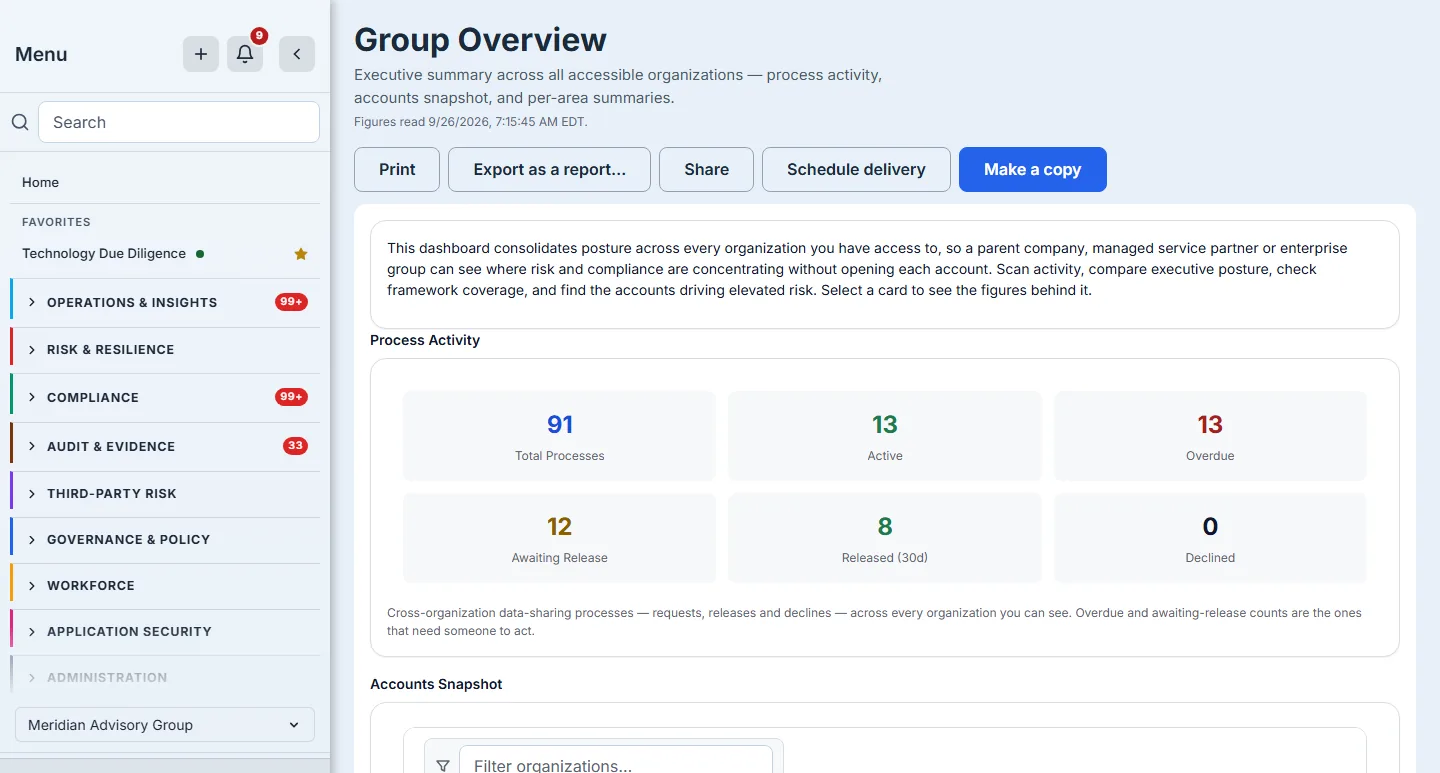Select the Active 13 card
This screenshot has width=1440, height=773.
point(885,436)
